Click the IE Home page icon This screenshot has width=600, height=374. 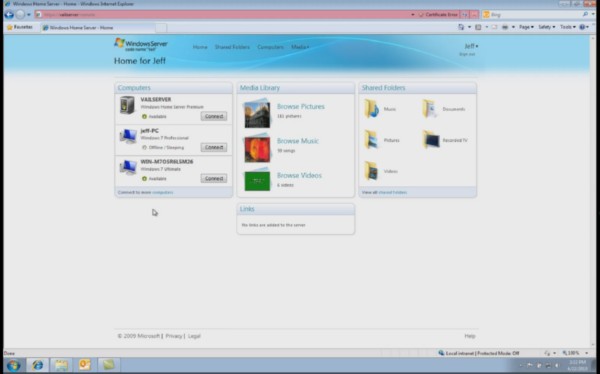coord(461,27)
